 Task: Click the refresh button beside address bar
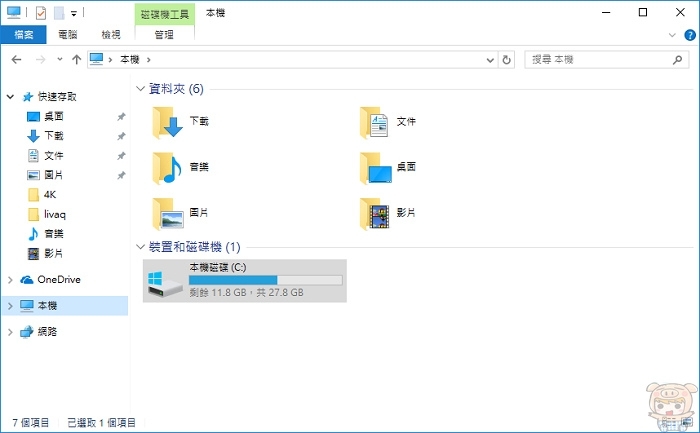(x=506, y=59)
